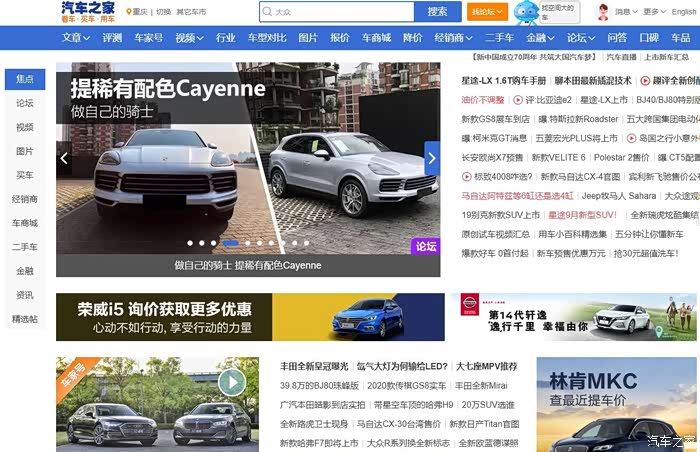Image resolution: width=700 pixels, height=452 pixels.
Task: Click the search input field
Action: coord(336,12)
